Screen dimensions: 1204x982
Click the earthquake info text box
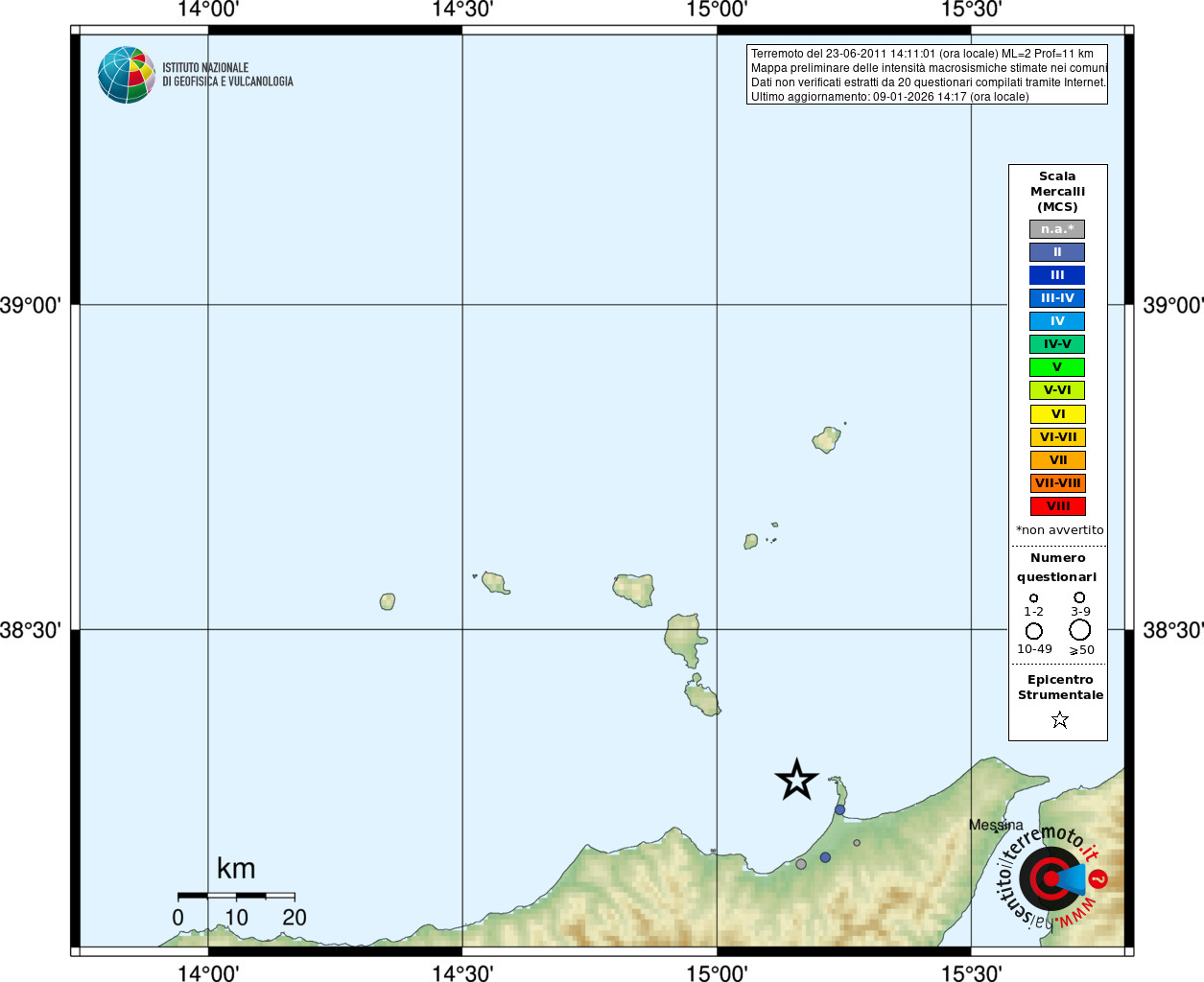(927, 75)
